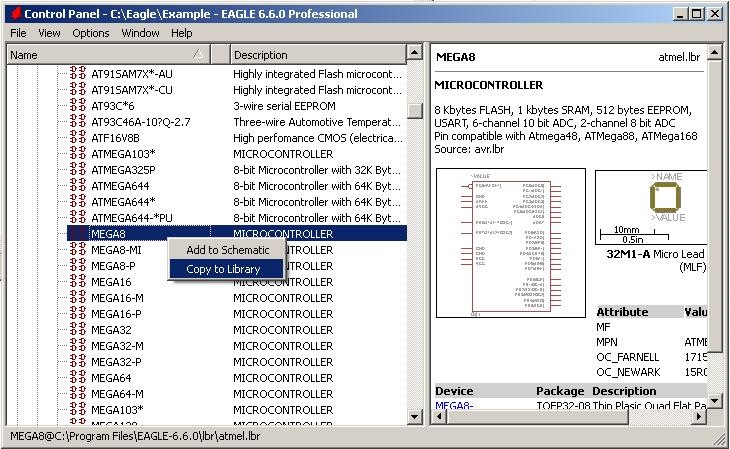
Task: Click the 32M1-A package footprint preview
Action: click(x=651, y=206)
